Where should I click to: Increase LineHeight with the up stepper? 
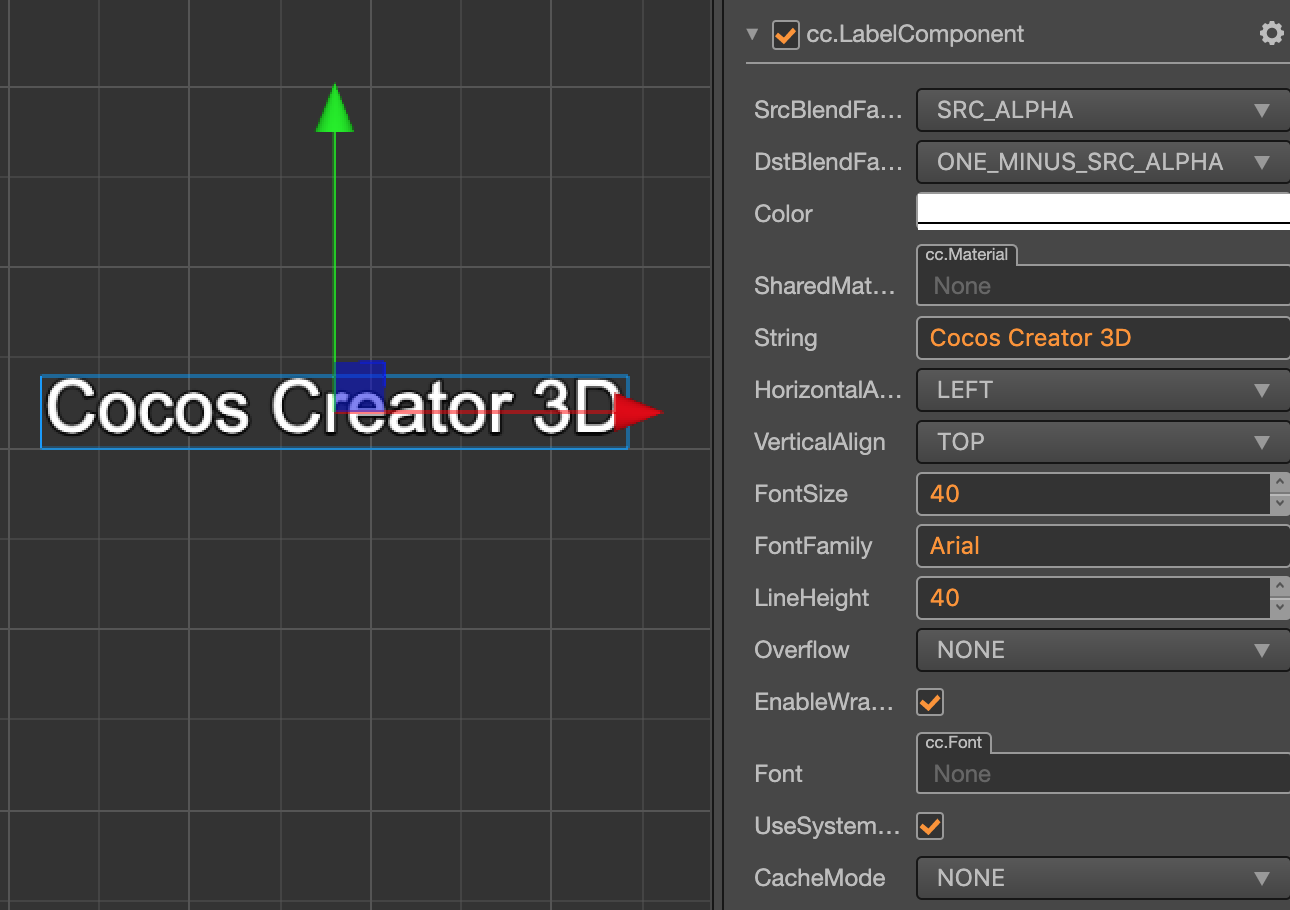tap(1279, 587)
